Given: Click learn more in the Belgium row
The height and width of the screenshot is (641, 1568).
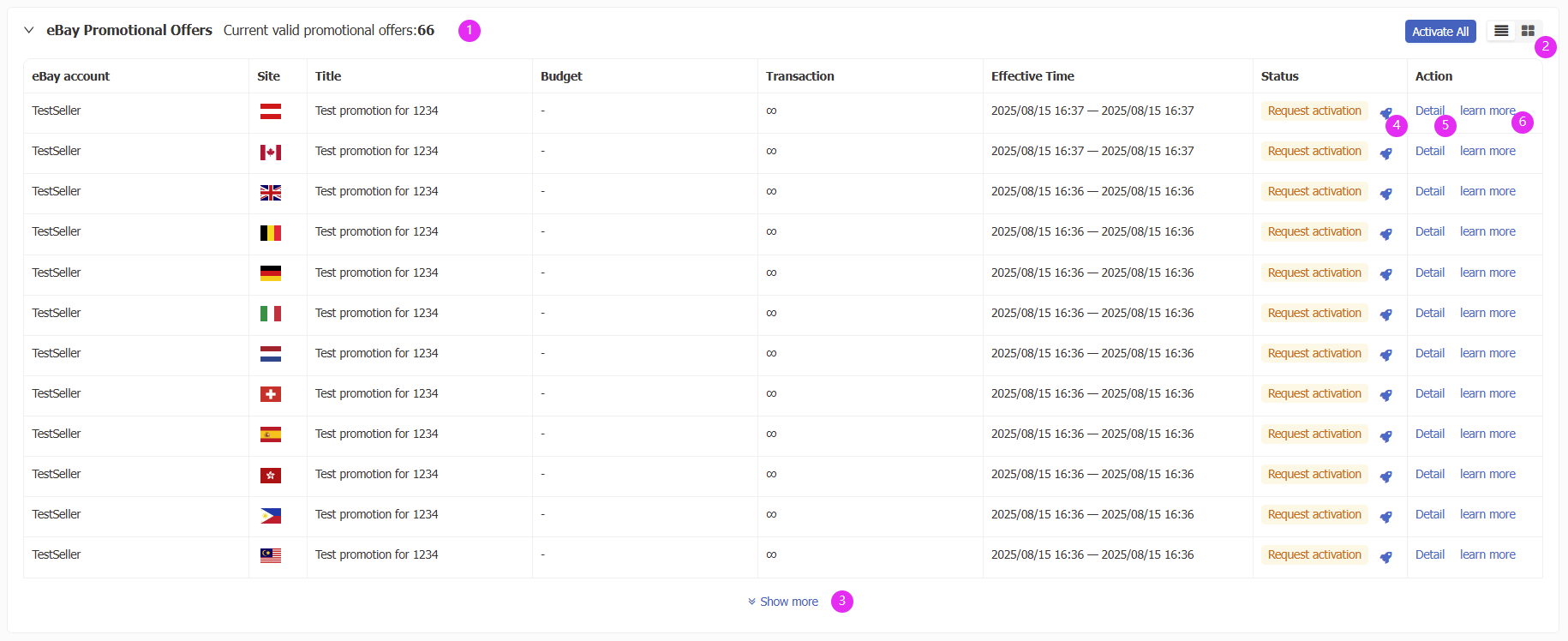Looking at the screenshot, I should click(1487, 231).
